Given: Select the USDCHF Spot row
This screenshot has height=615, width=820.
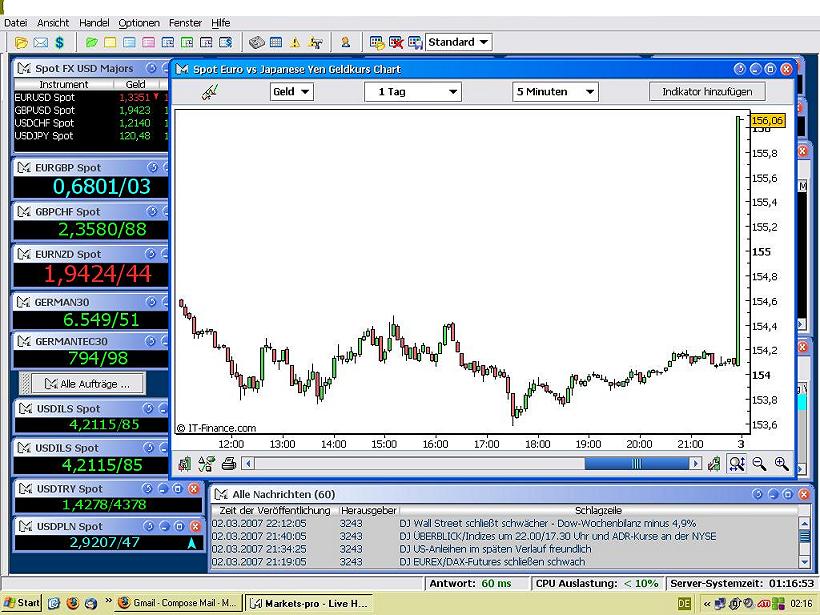Looking at the screenshot, I should (x=91, y=123).
